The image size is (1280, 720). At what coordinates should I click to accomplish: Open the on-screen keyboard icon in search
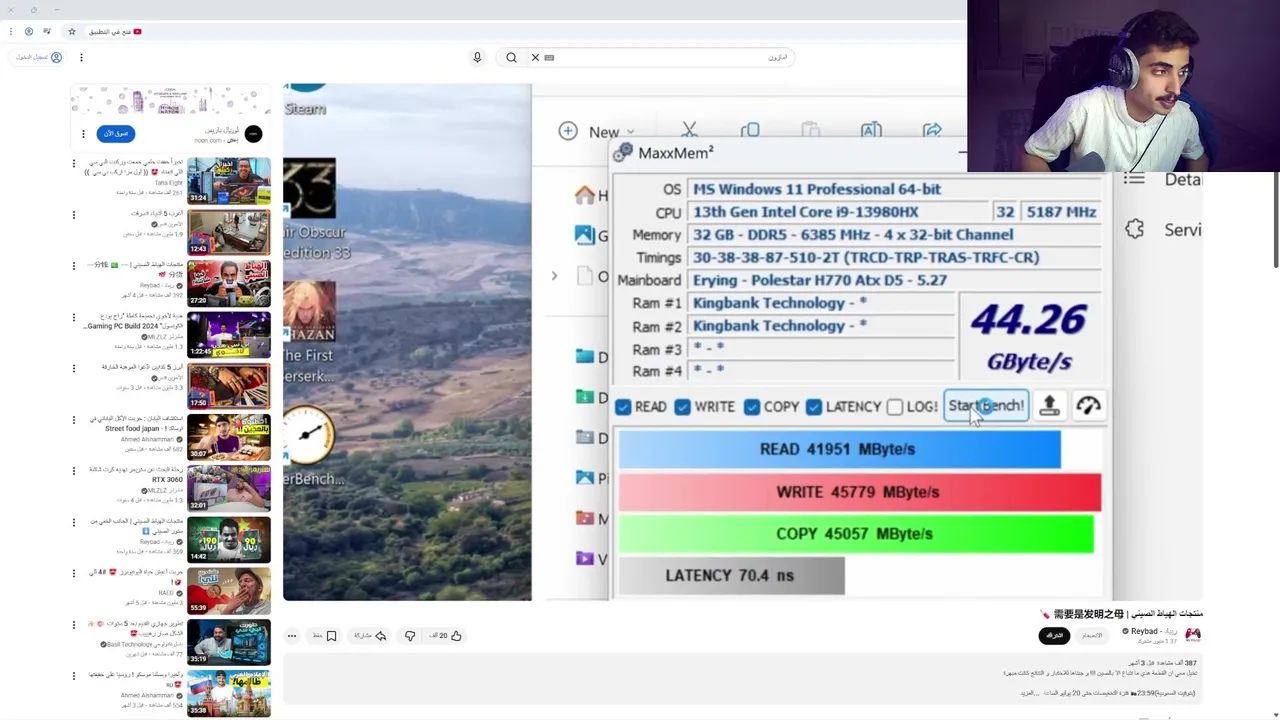[x=549, y=57]
